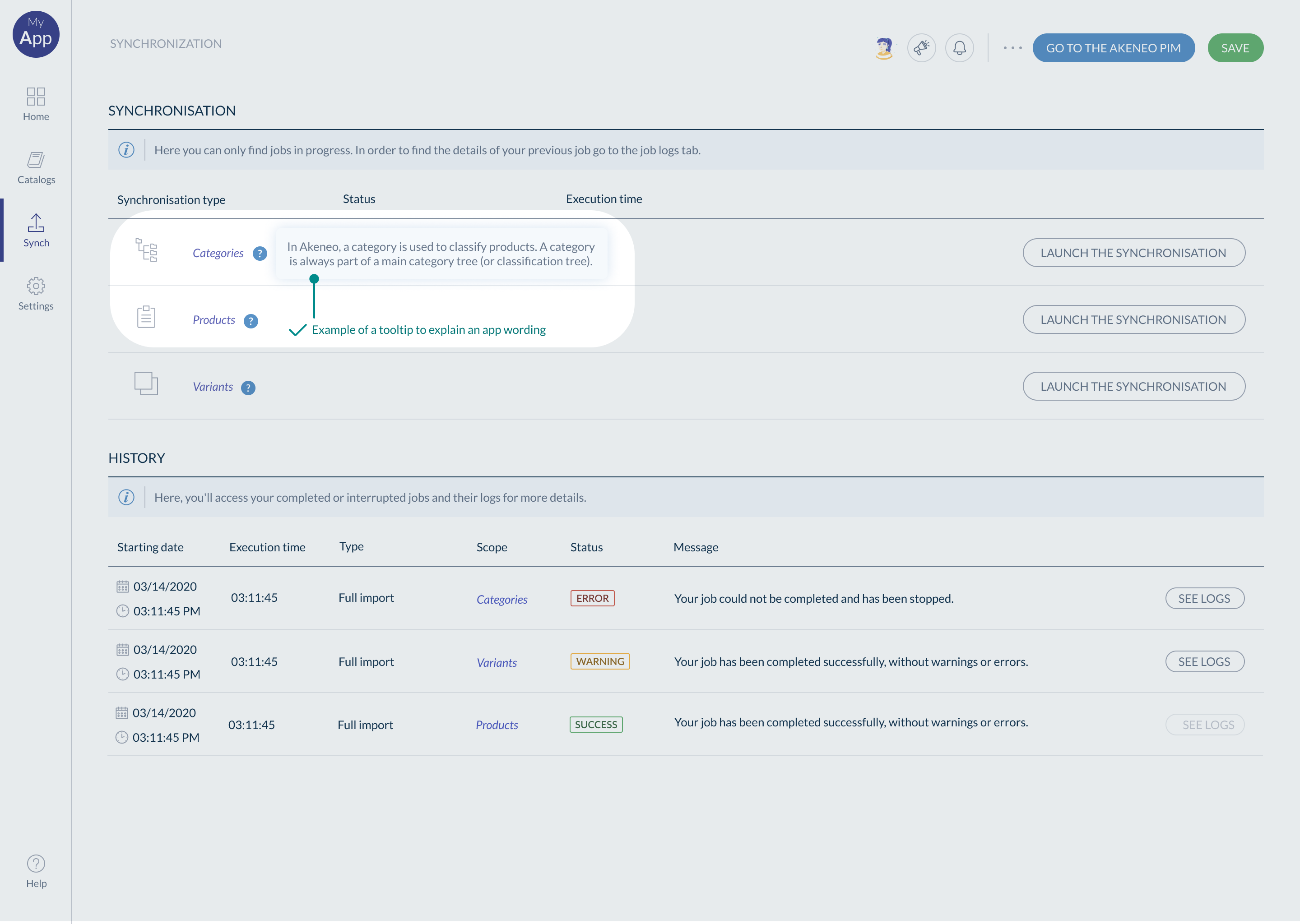See logs for the ERROR job
Image resolution: width=1300 pixels, height=924 pixels.
pyautogui.click(x=1204, y=599)
